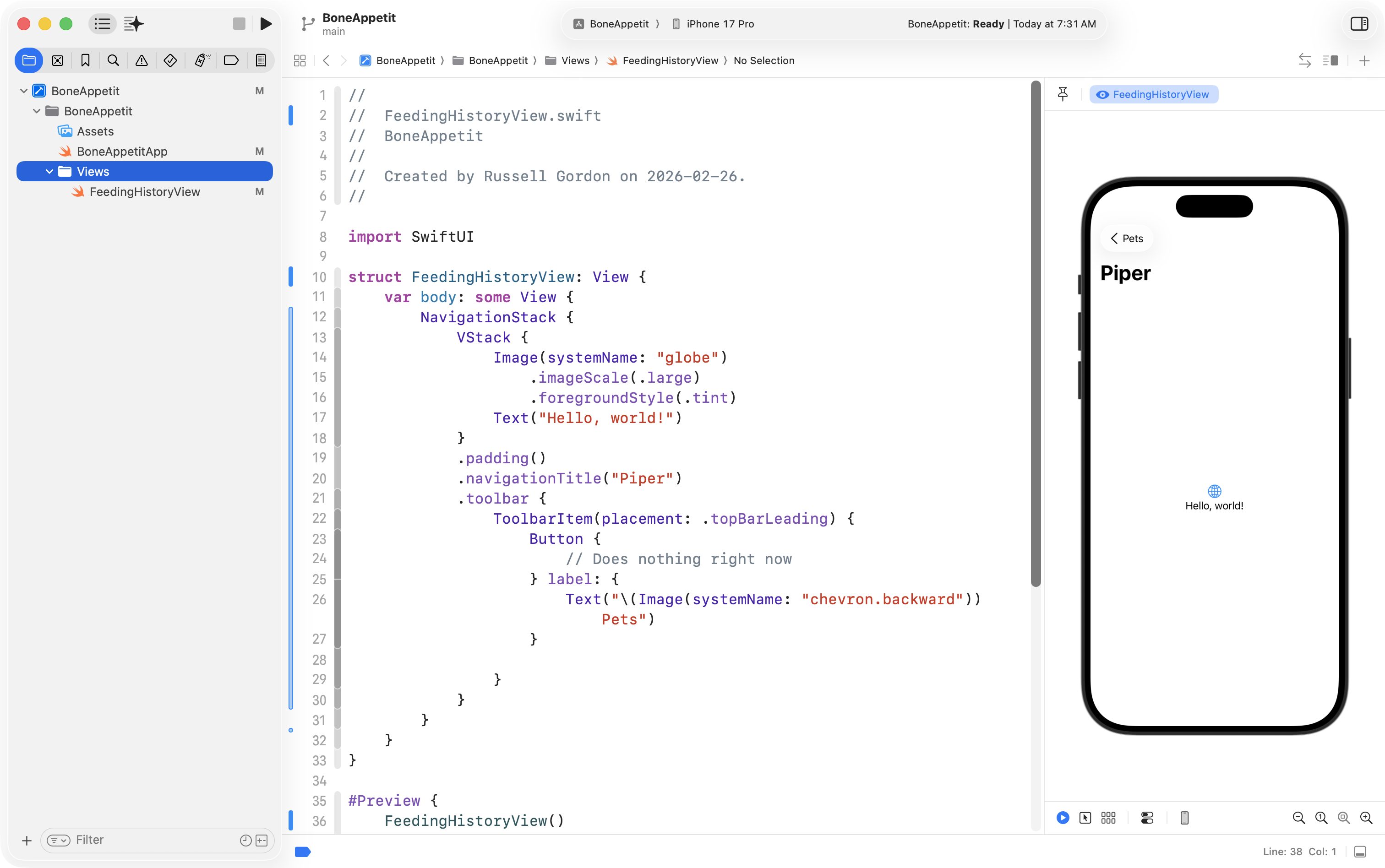Click the Variants grid button in canvas
Image resolution: width=1385 pixels, height=868 pixels.
(x=1108, y=818)
